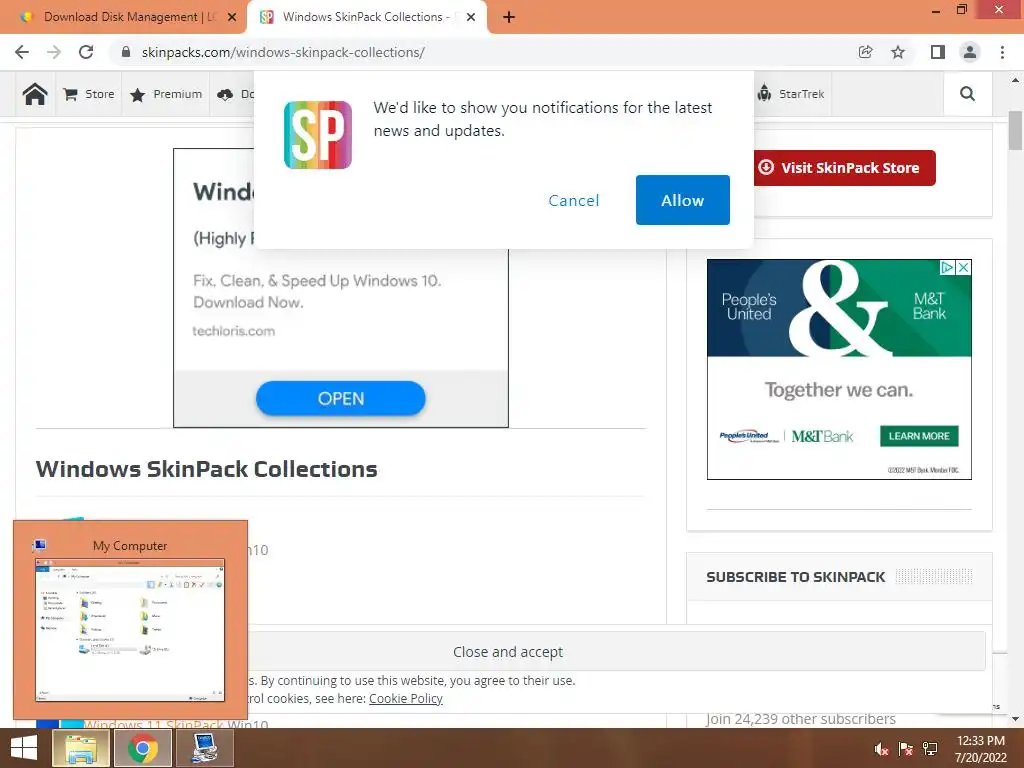Go back with the browser back arrow
Screen dimensions: 1024x768
[22, 52]
